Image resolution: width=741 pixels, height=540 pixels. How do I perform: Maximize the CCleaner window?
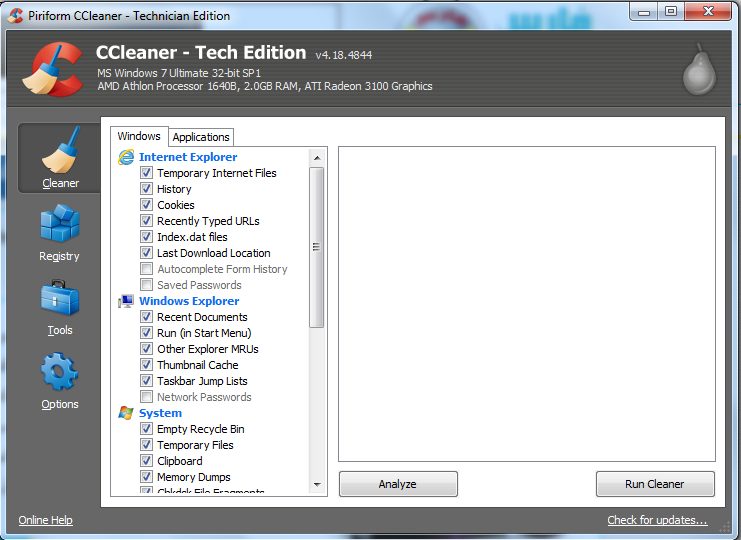(671, 12)
